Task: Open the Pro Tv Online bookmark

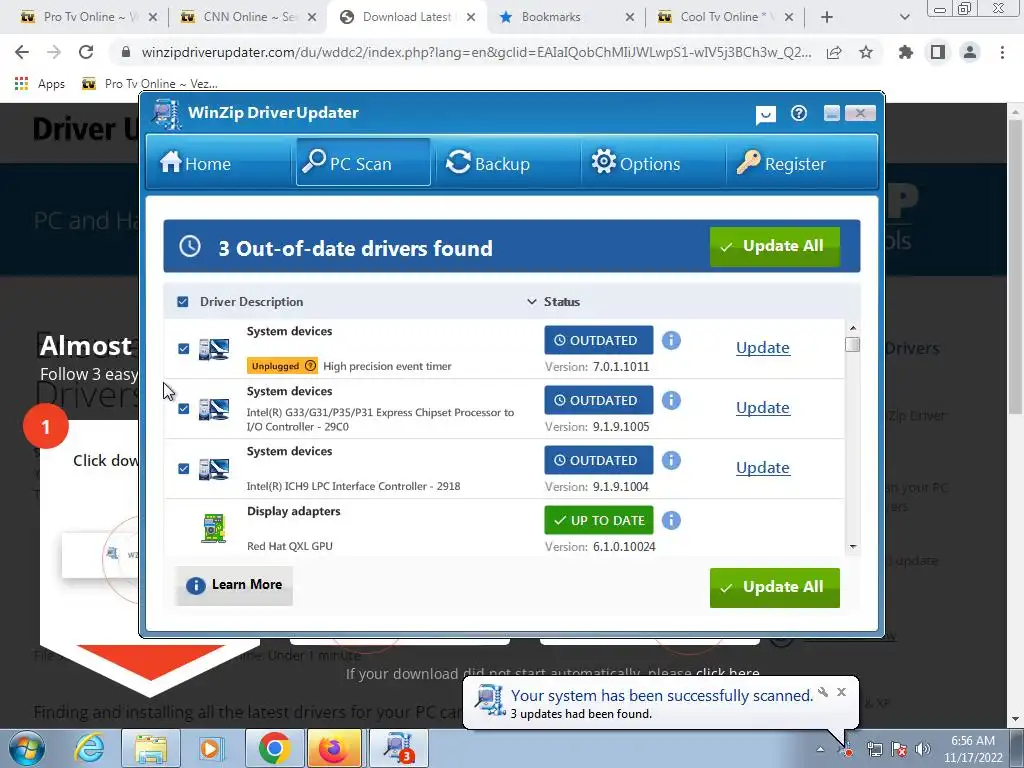Action: [150, 84]
